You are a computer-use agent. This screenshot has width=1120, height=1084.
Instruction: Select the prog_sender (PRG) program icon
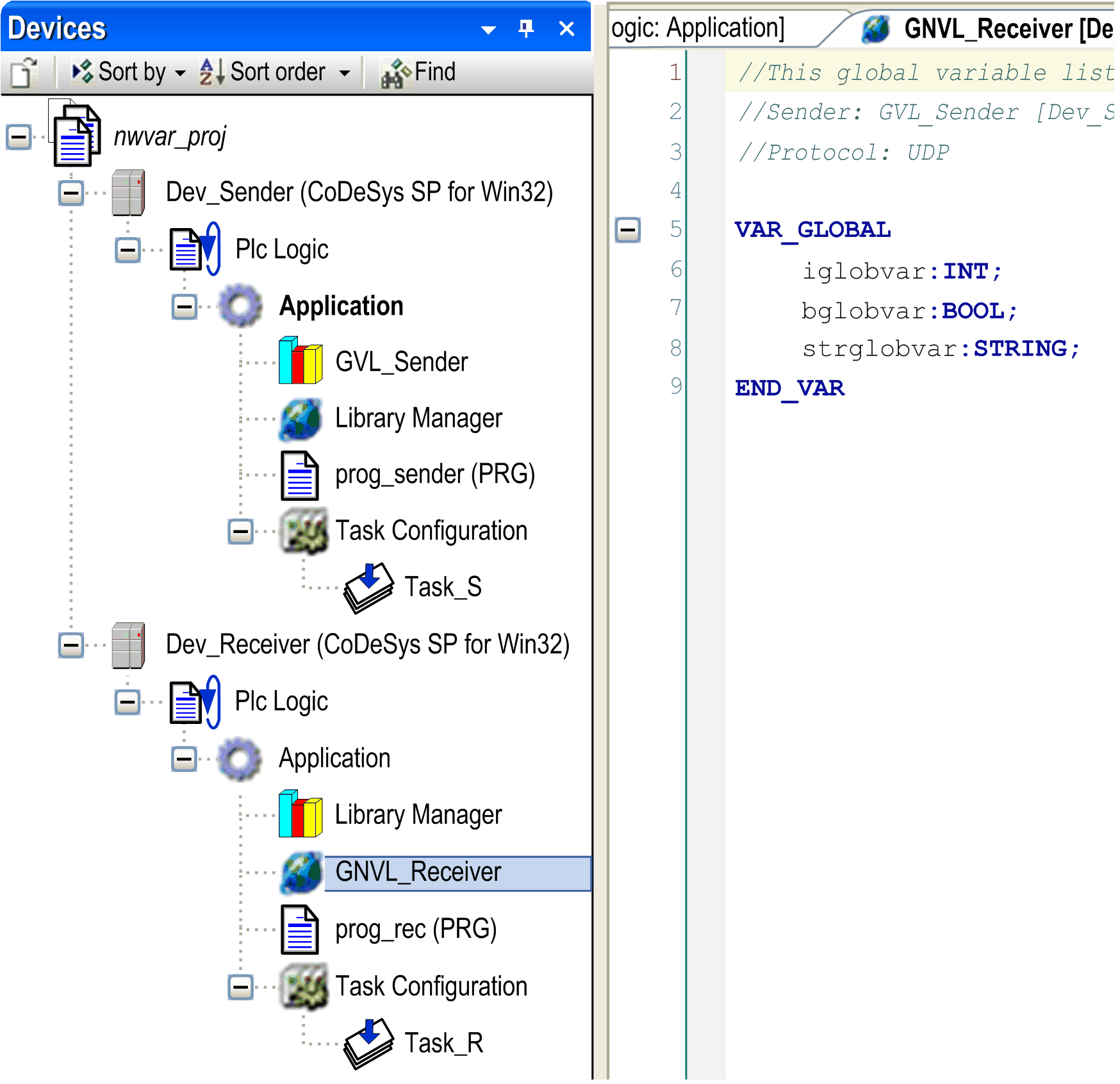point(299,474)
